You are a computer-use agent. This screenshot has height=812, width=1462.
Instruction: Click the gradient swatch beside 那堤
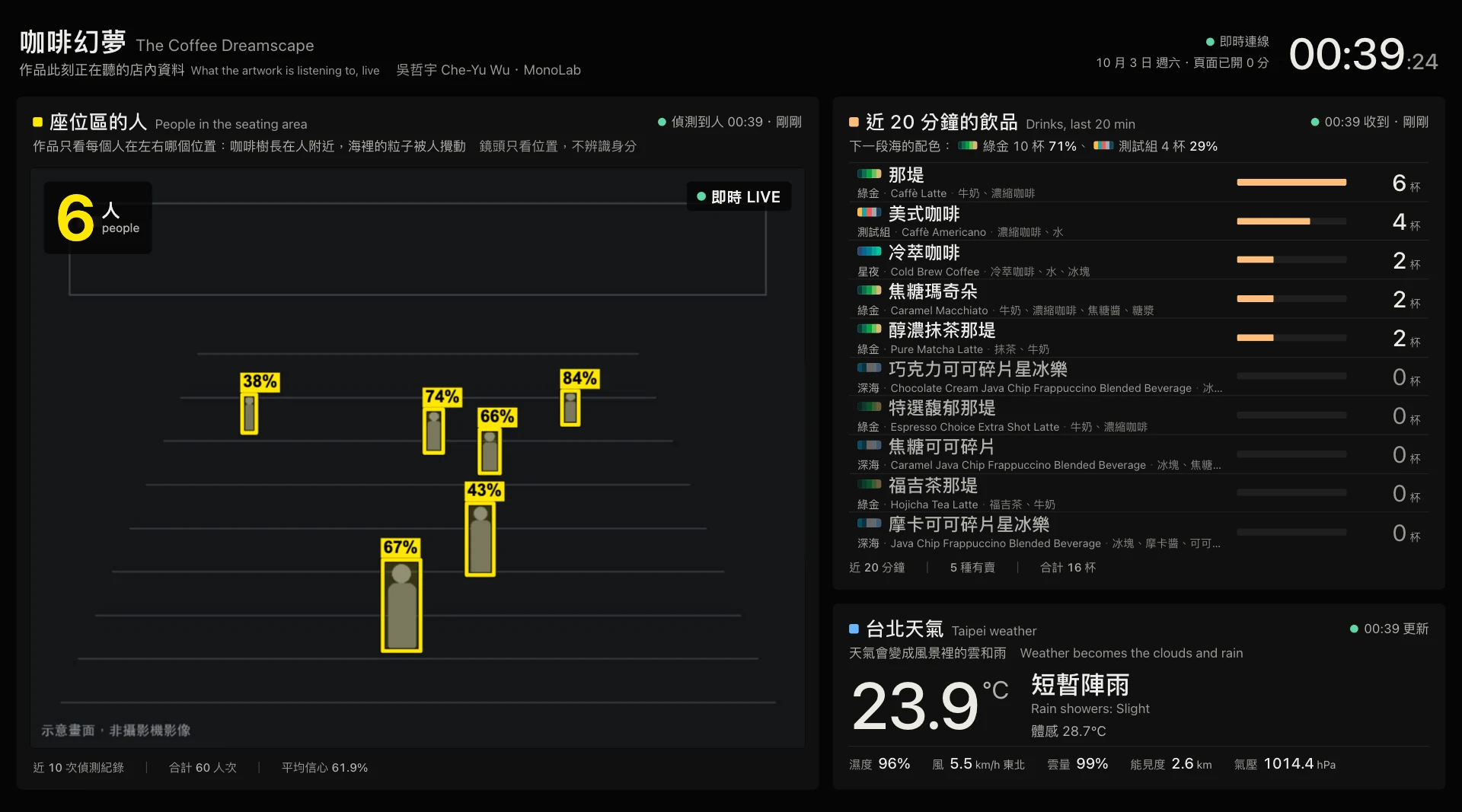pyautogui.click(x=869, y=174)
